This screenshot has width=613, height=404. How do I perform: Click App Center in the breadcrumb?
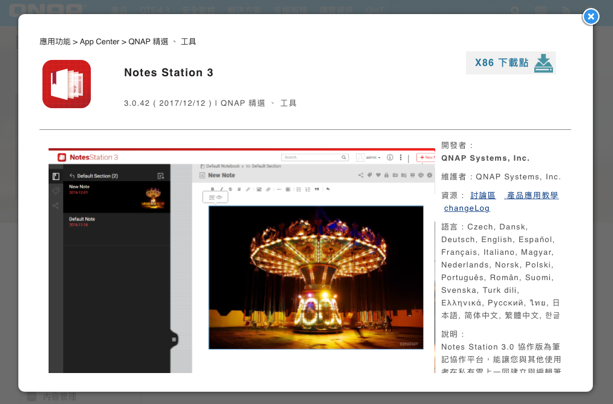tap(100, 42)
